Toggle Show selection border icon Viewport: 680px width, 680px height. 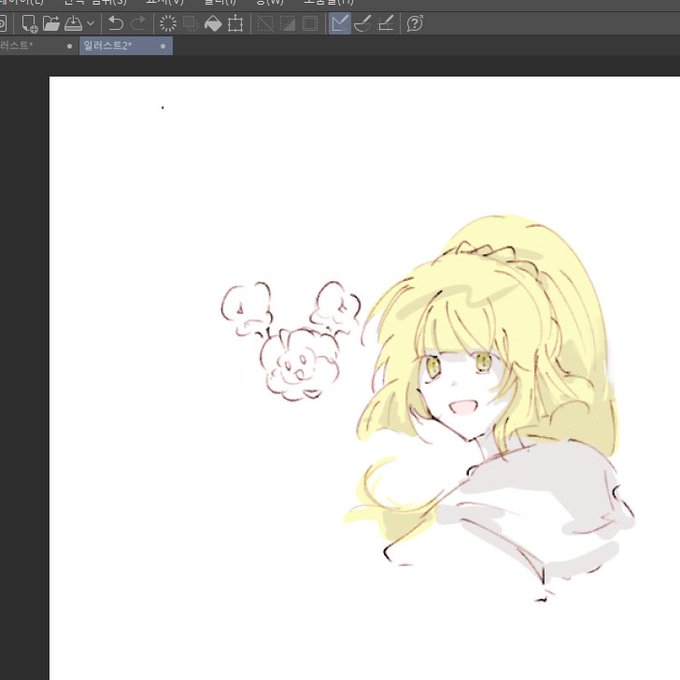tap(310, 24)
